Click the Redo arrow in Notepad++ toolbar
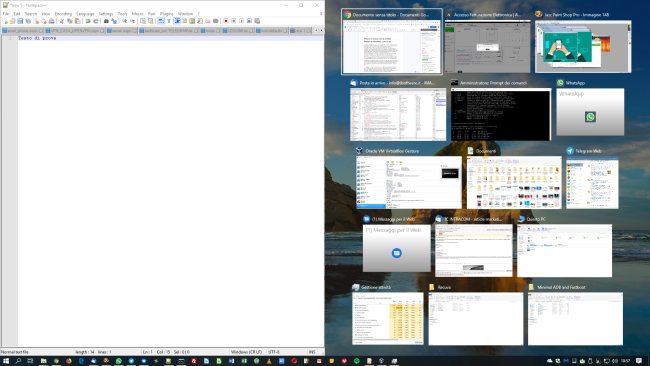 [96, 21]
